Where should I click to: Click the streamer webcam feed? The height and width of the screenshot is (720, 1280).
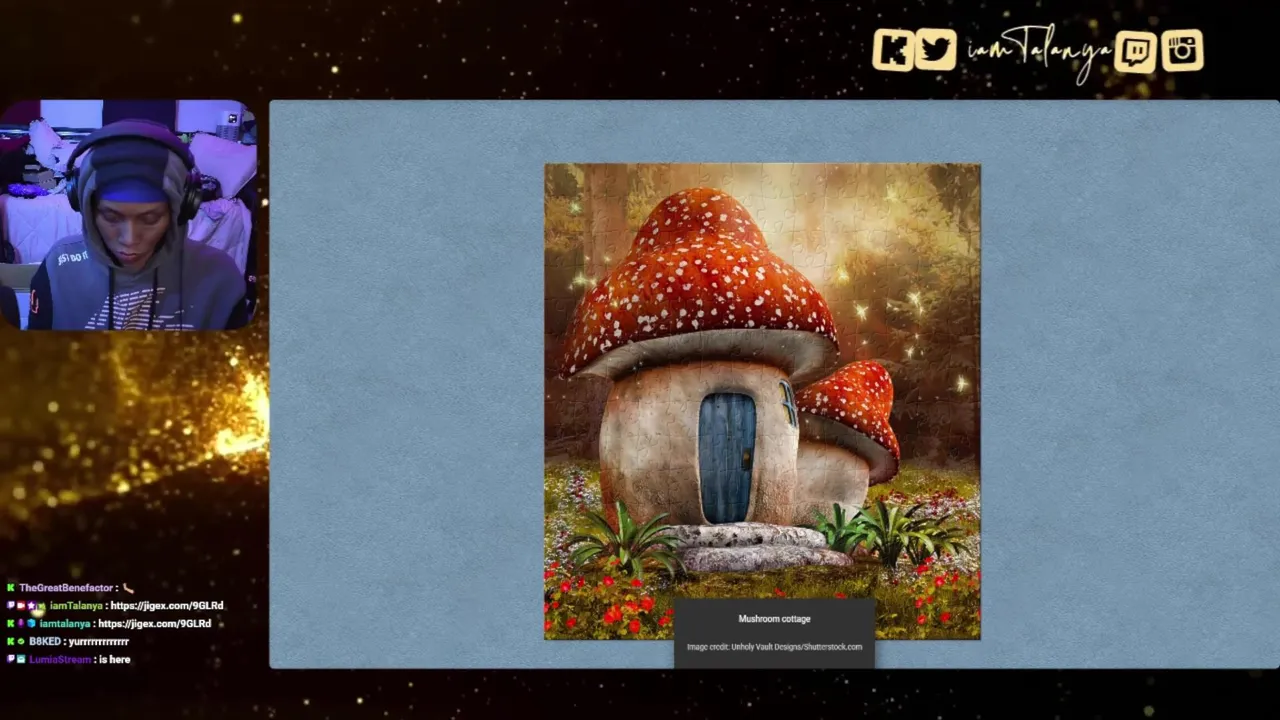point(128,214)
